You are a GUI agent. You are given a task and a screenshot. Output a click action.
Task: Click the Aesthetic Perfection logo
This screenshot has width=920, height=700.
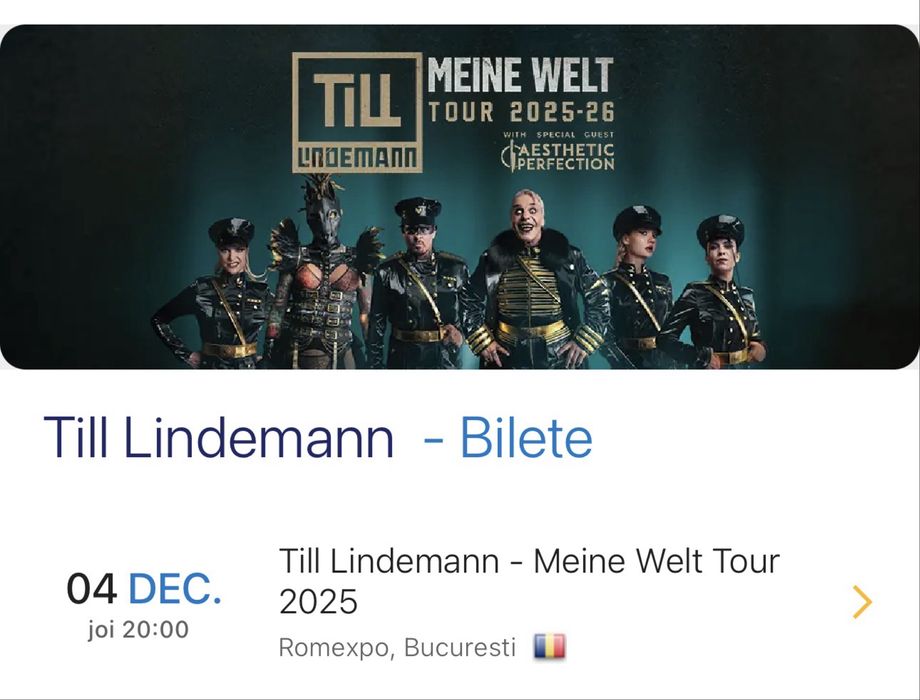click(558, 155)
